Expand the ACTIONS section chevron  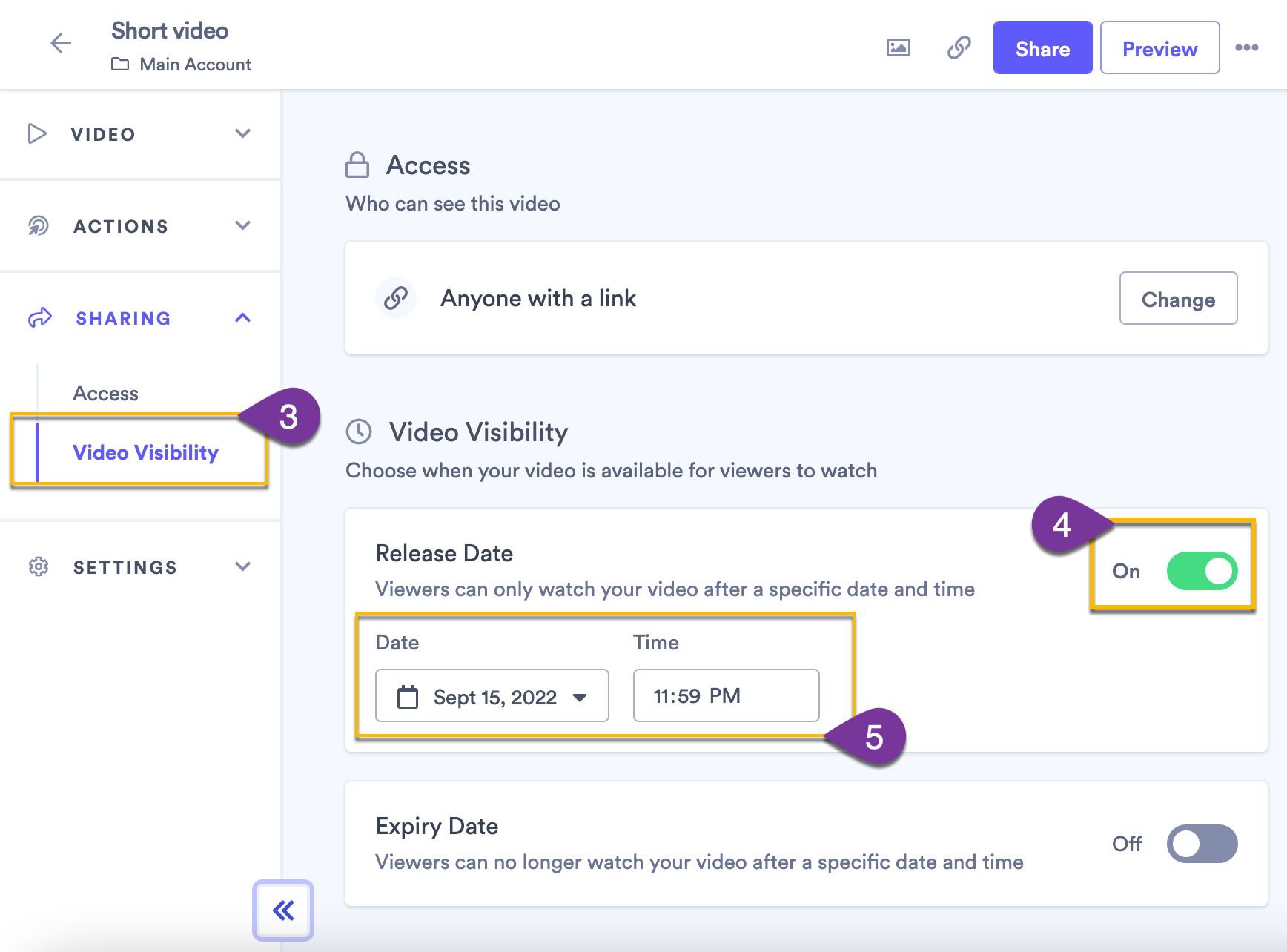tap(242, 225)
